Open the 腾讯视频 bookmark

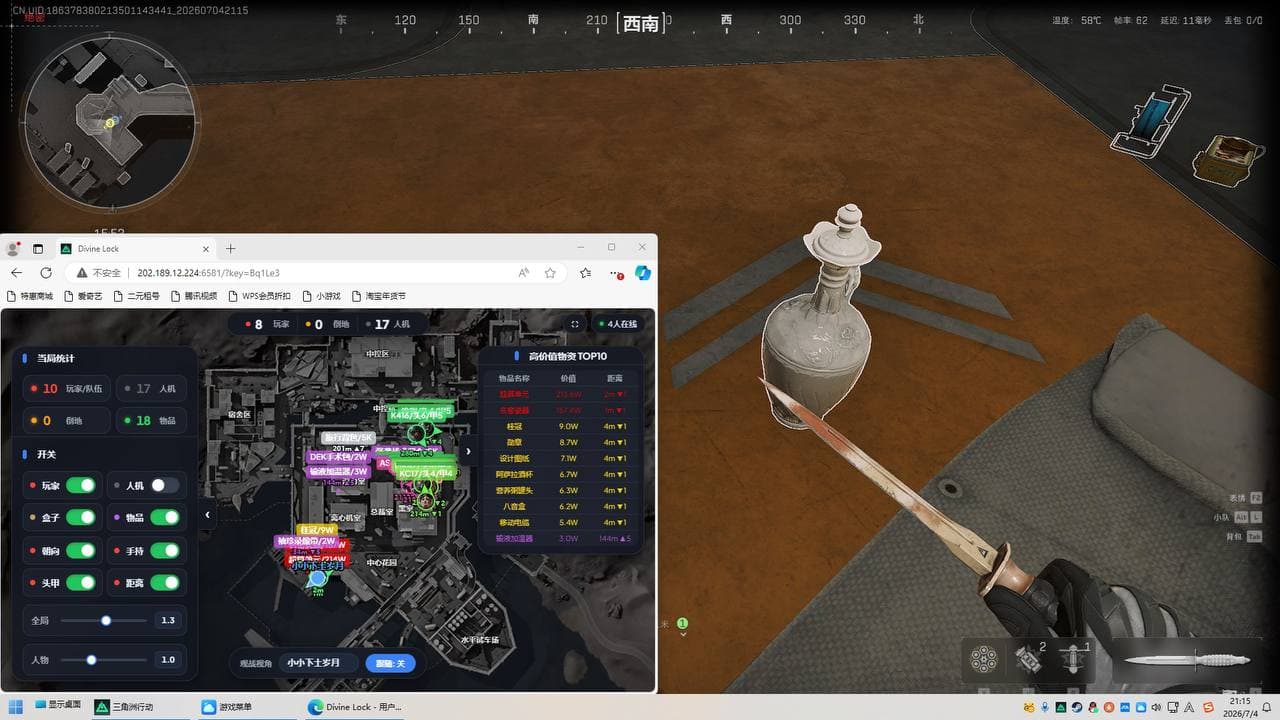[193, 296]
